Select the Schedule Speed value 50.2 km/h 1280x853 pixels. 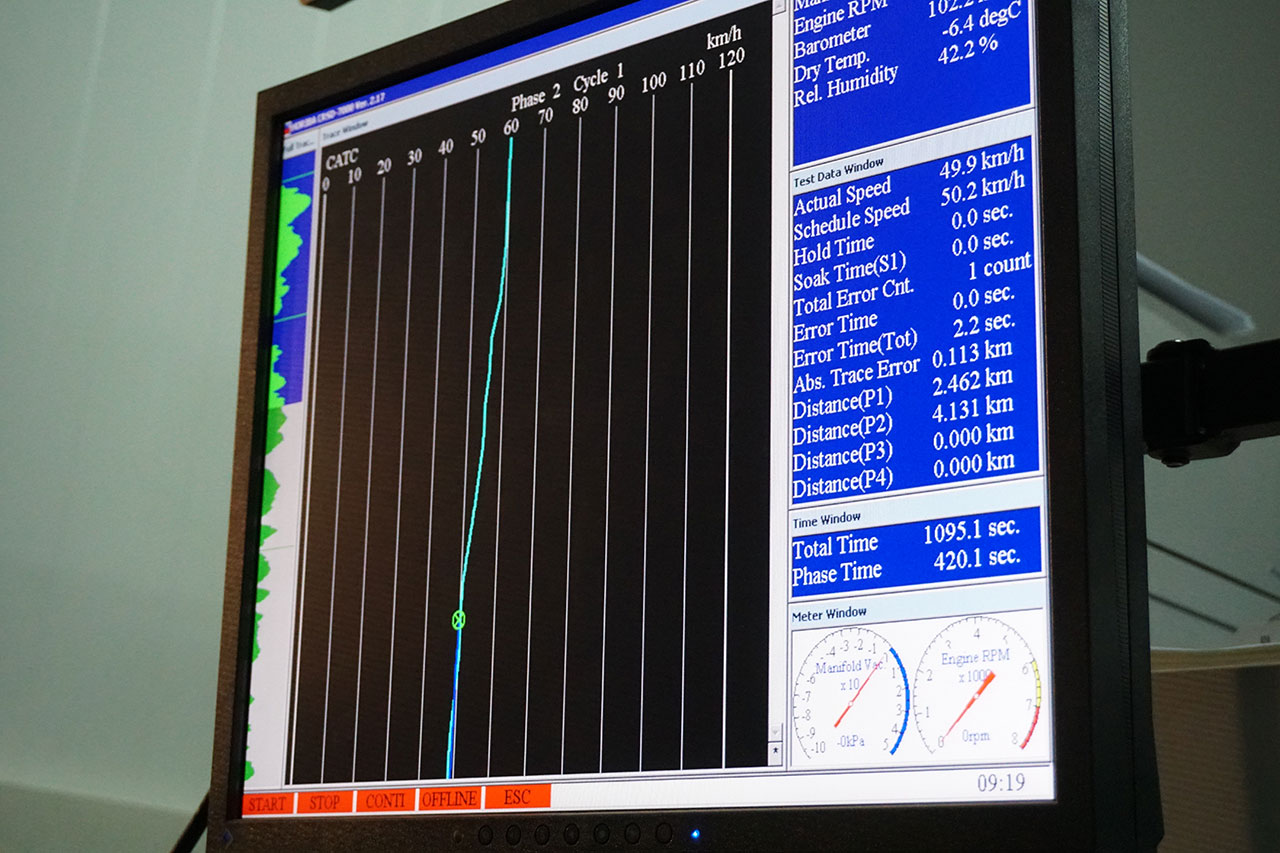pyautogui.click(x=982, y=188)
